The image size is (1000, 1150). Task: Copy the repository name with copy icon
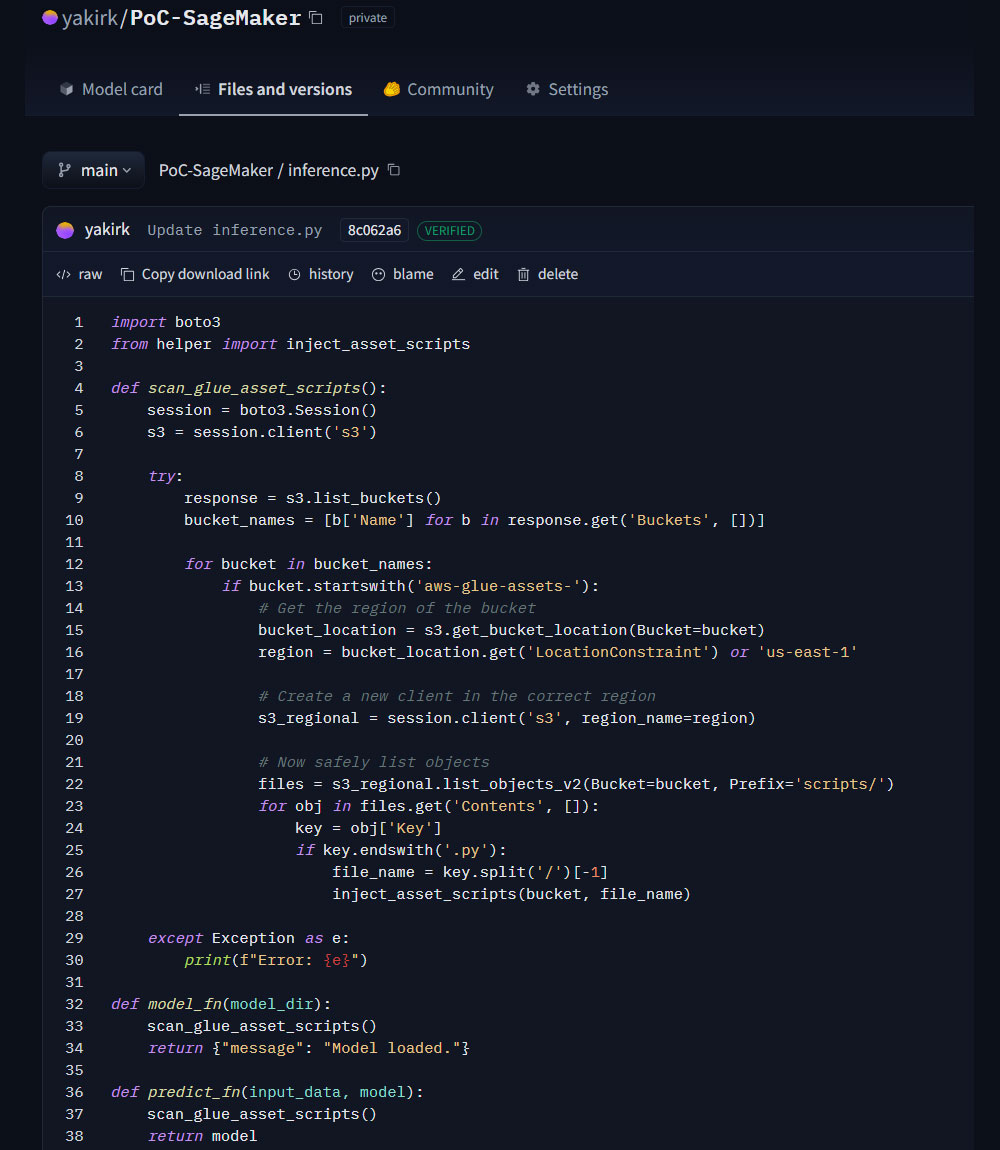(316, 18)
